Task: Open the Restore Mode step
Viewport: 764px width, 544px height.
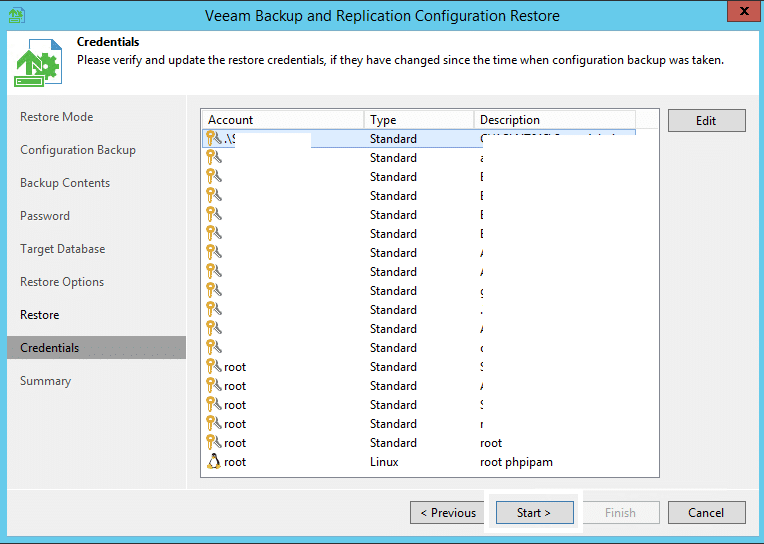Action: tap(57, 117)
